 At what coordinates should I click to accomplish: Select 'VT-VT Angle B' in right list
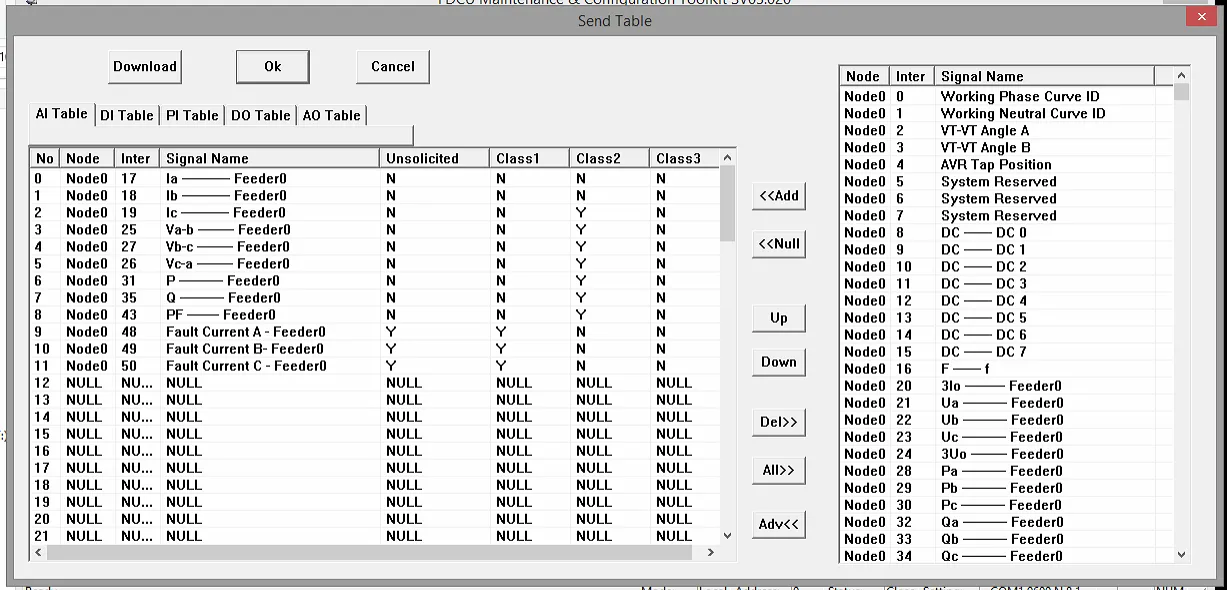pos(1007,148)
